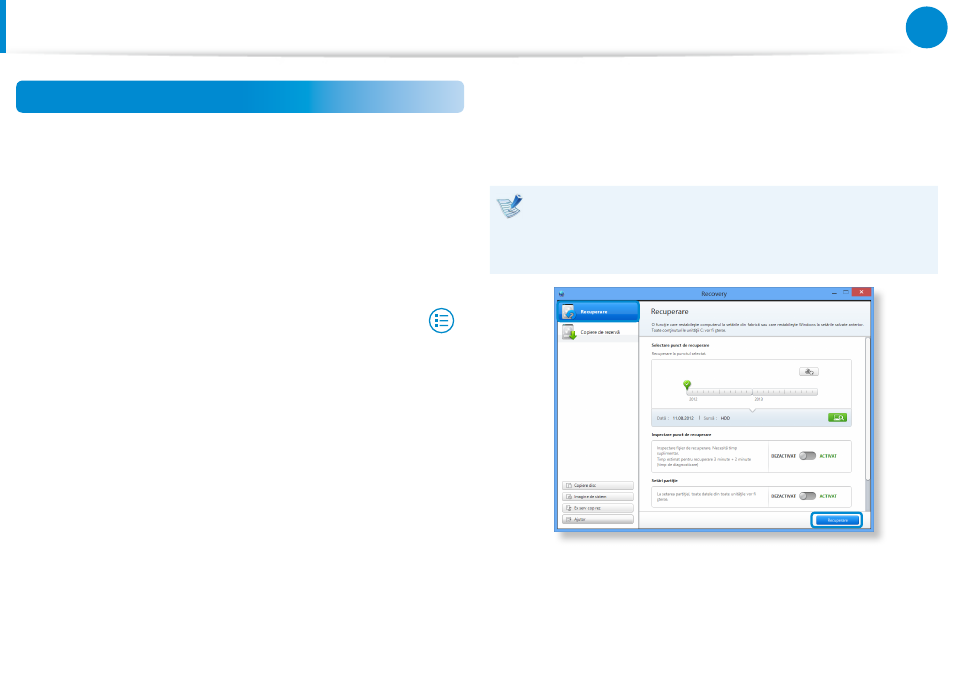Image resolution: width=954 pixels, height=677 pixels.
Task: Click the hand pointer button above the timeline
Action: [809, 372]
